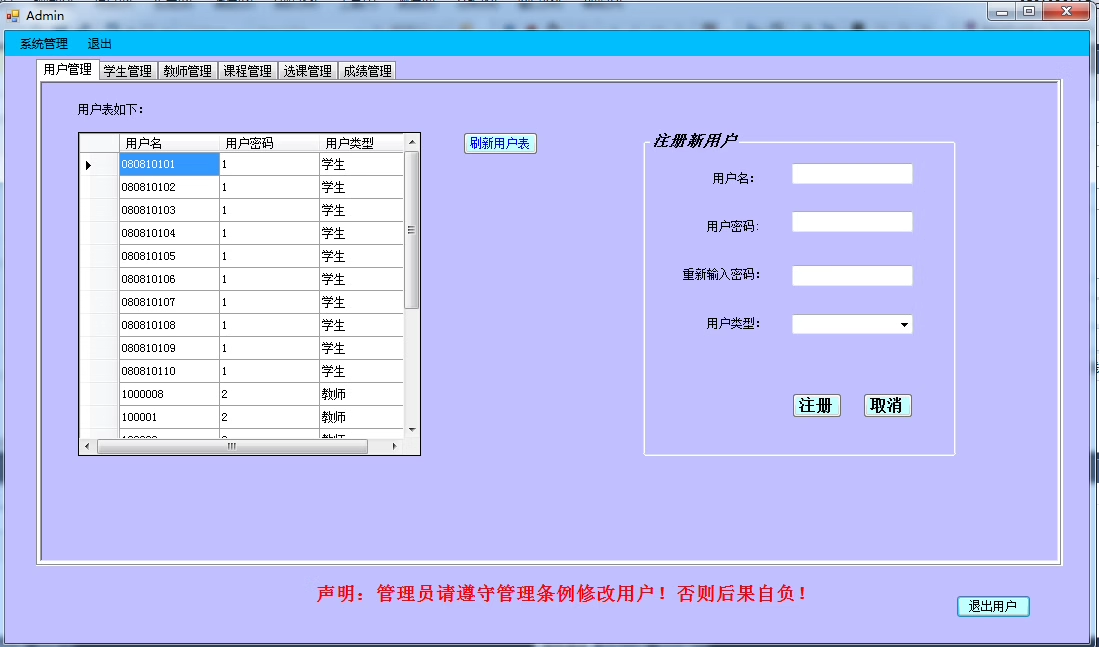
Task: Switch to the 学生管理 tab
Action: [x=128, y=71]
